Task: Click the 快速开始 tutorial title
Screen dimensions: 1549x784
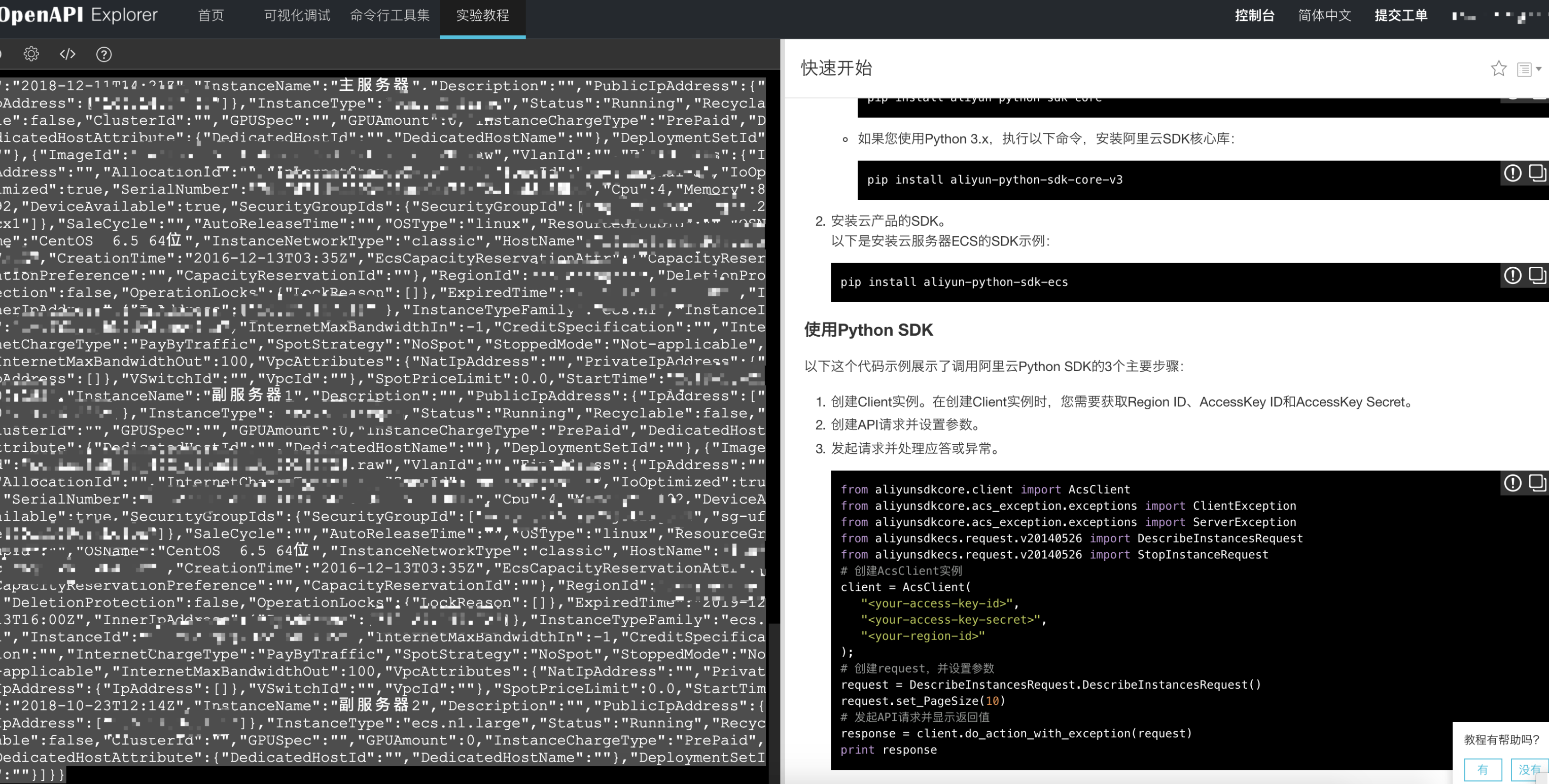Action: [836, 68]
